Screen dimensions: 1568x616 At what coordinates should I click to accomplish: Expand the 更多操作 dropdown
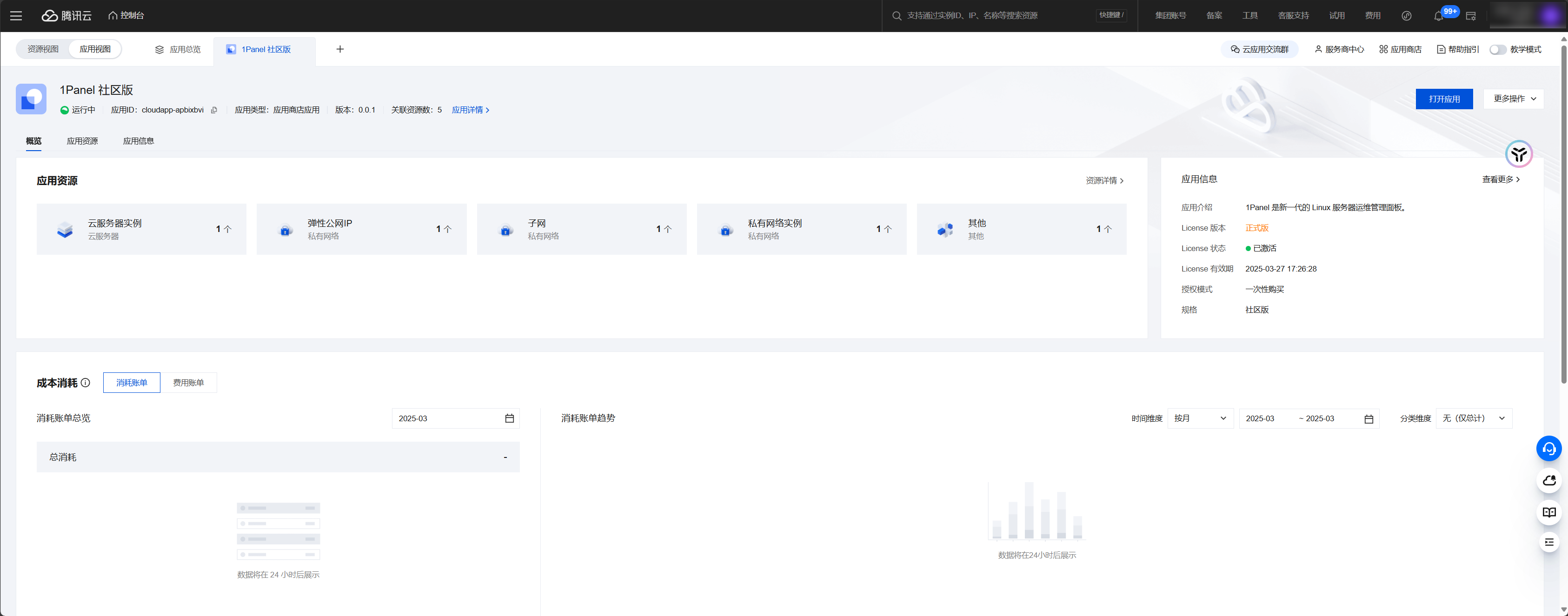click(1513, 99)
